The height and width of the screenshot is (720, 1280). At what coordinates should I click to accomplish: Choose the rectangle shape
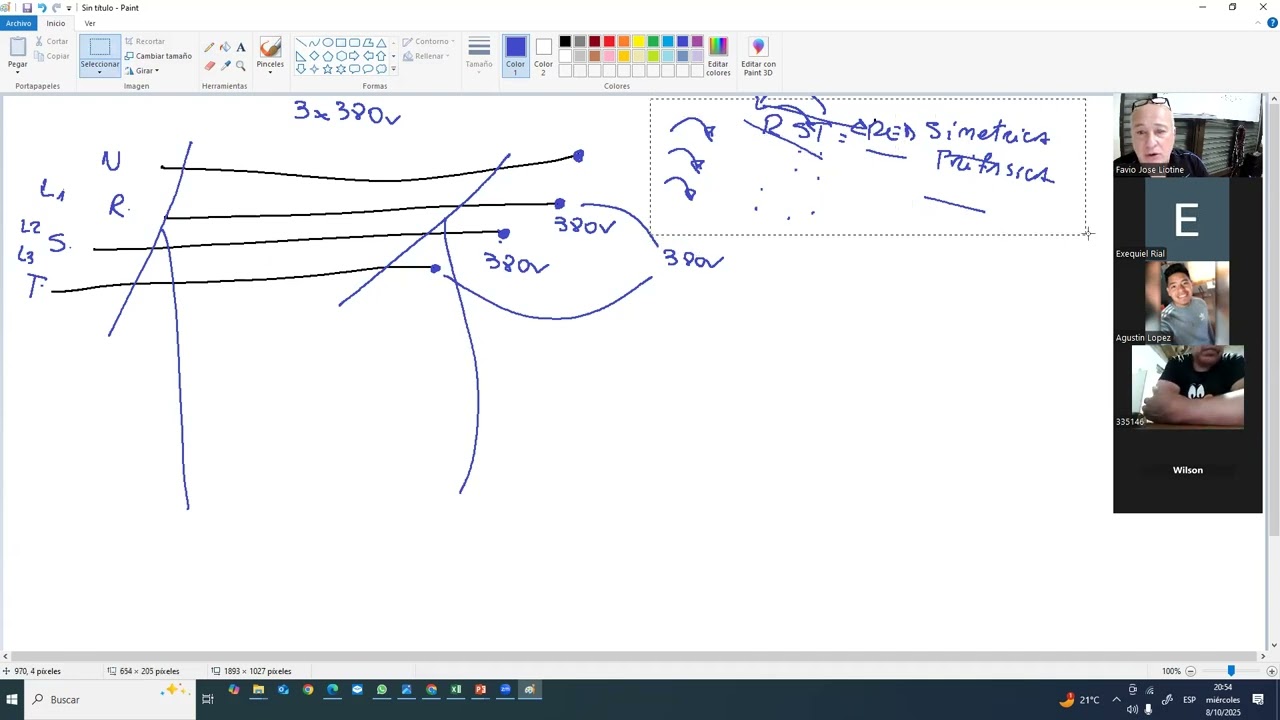coord(341,43)
